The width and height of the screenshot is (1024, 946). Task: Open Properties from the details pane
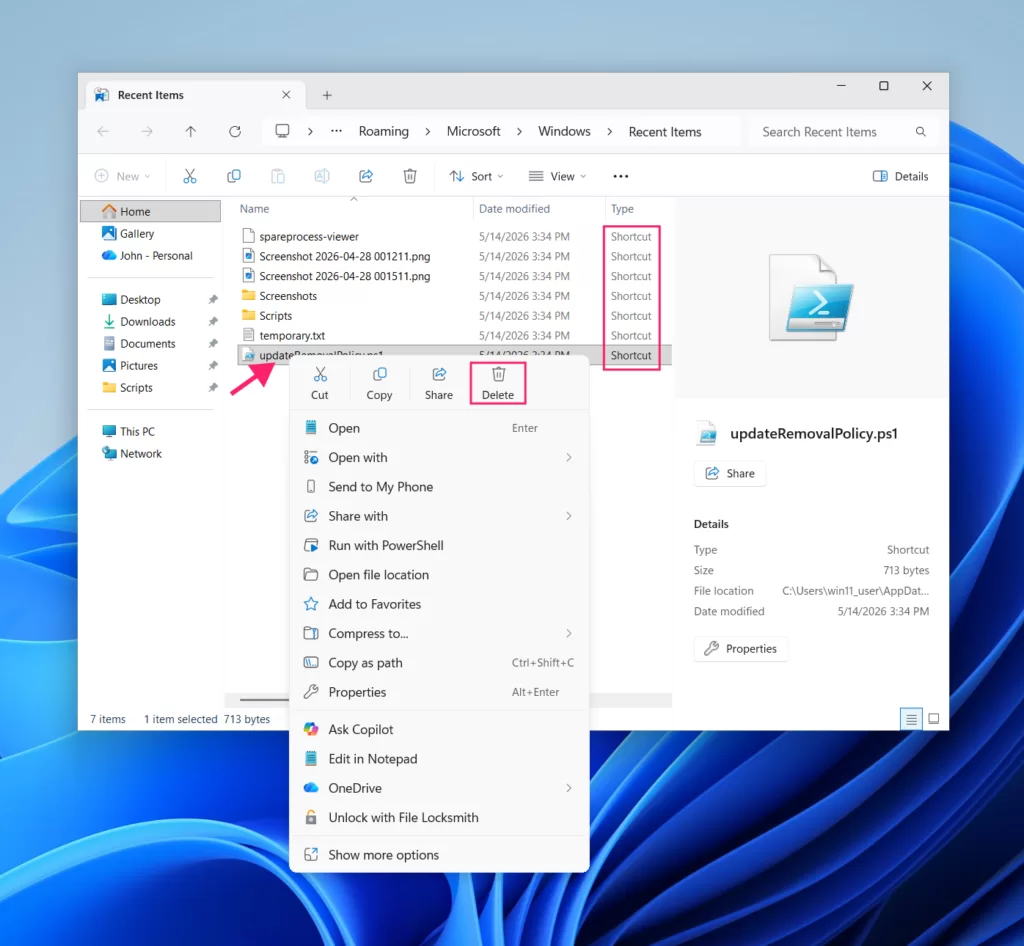point(741,649)
